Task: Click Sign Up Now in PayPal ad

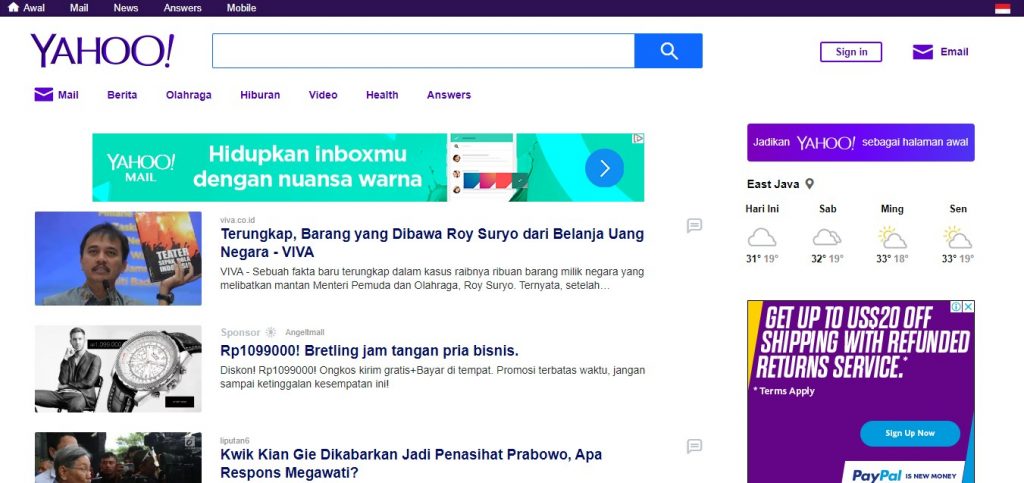Action: 909,433
